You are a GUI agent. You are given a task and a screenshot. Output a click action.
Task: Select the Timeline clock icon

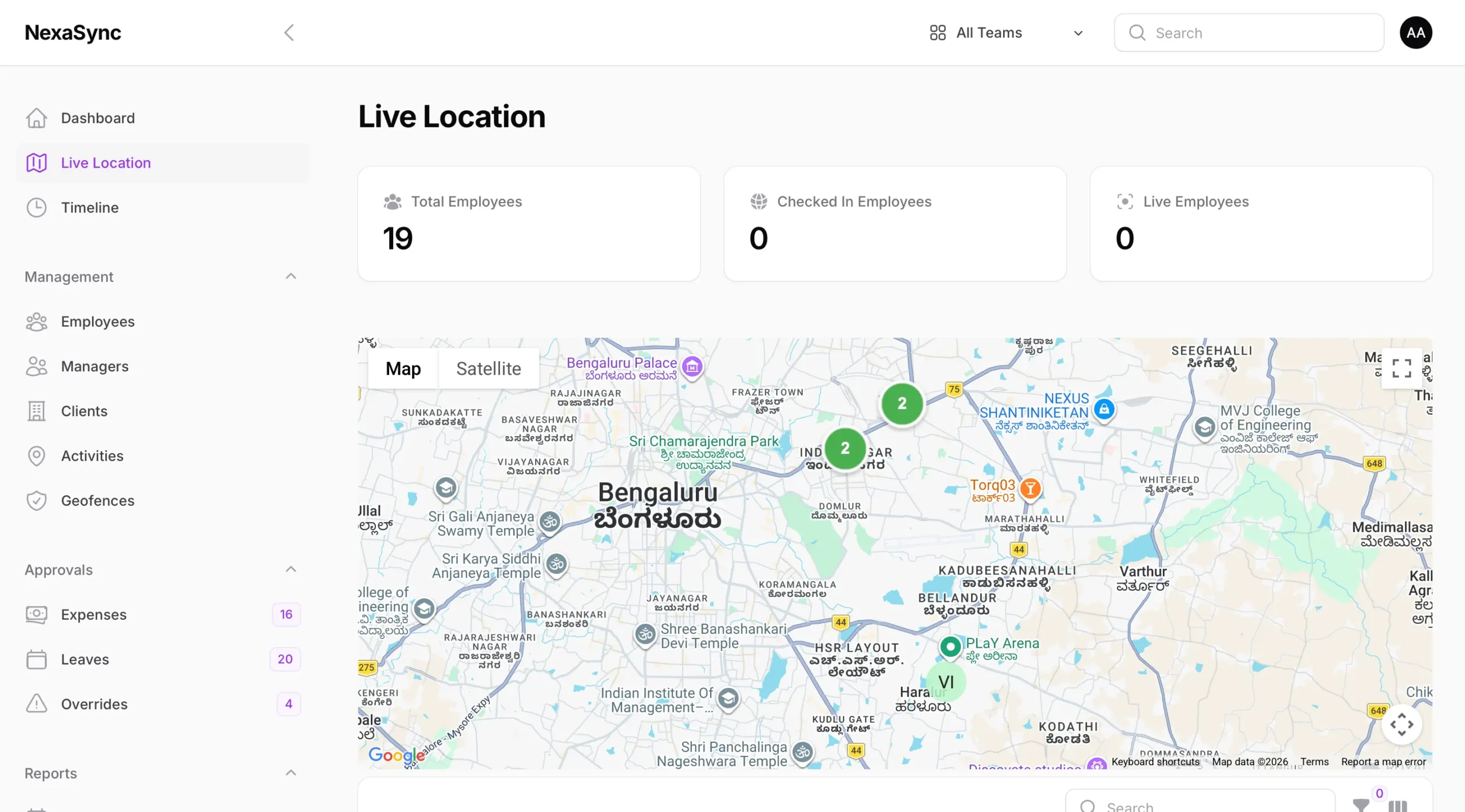pos(37,207)
